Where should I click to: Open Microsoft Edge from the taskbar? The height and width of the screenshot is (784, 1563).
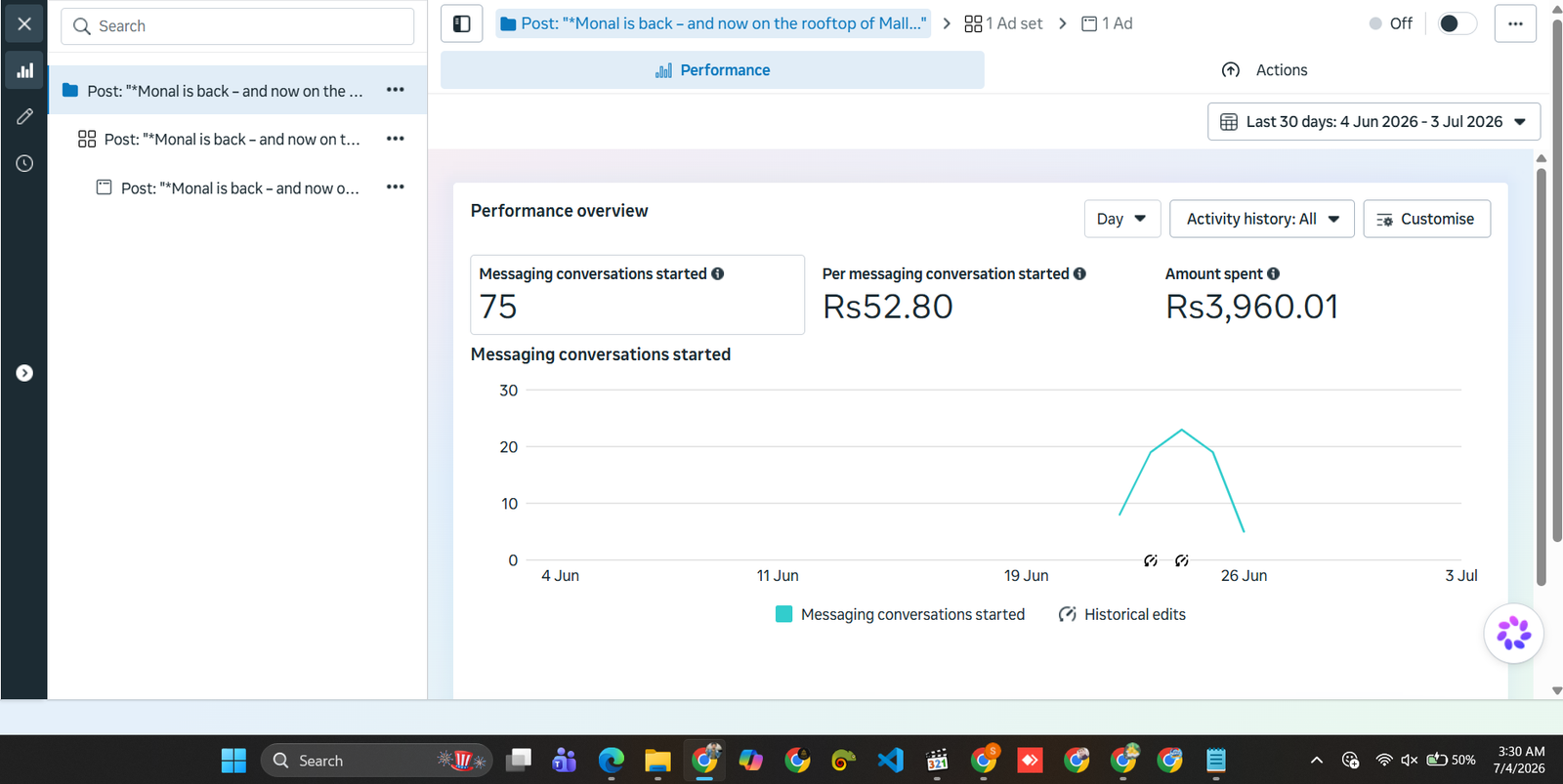click(x=611, y=761)
